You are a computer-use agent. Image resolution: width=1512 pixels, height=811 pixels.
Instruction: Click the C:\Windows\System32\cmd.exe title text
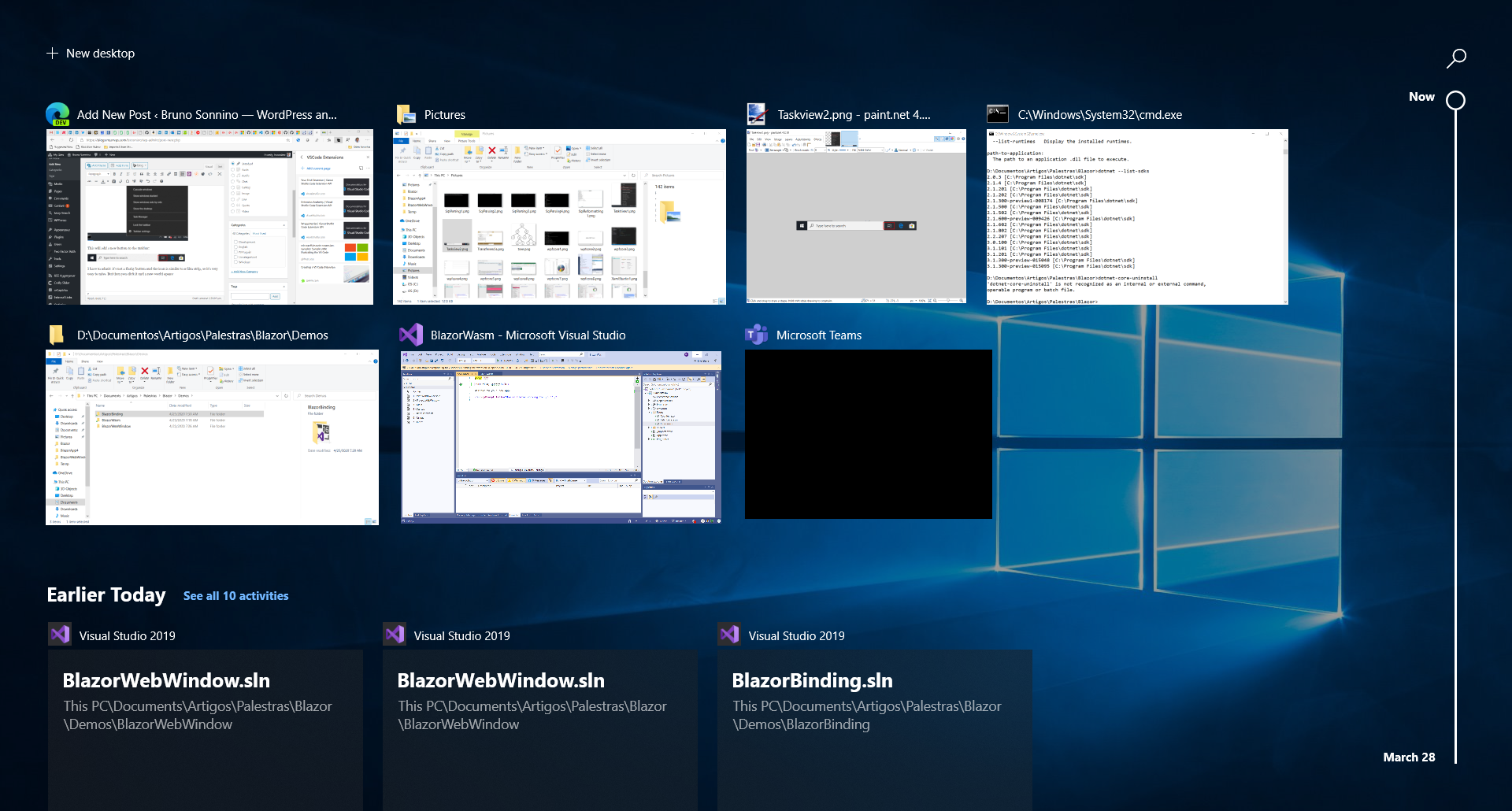pos(1100,115)
